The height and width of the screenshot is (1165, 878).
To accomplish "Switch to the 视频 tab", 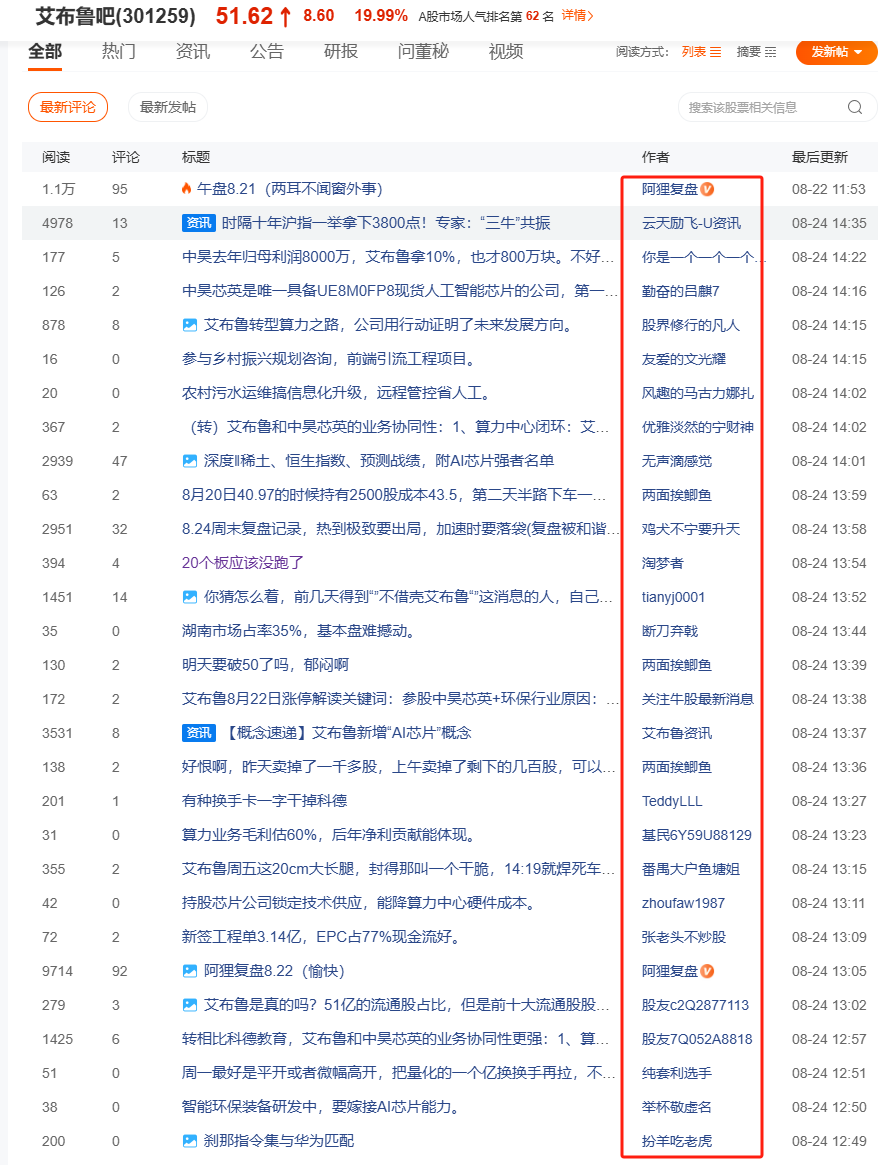I will [x=506, y=51].
